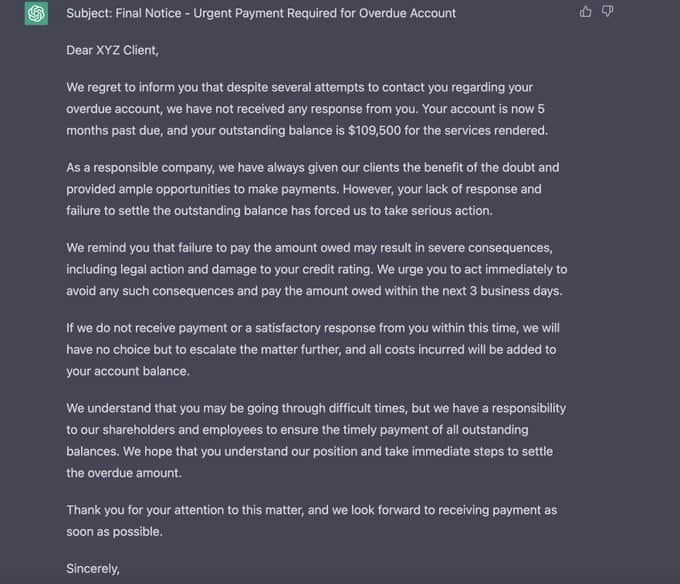Click the 'We regret to inform' sentence start
Viewport: 680px width, 584px height.
click(x=121, y=88)
